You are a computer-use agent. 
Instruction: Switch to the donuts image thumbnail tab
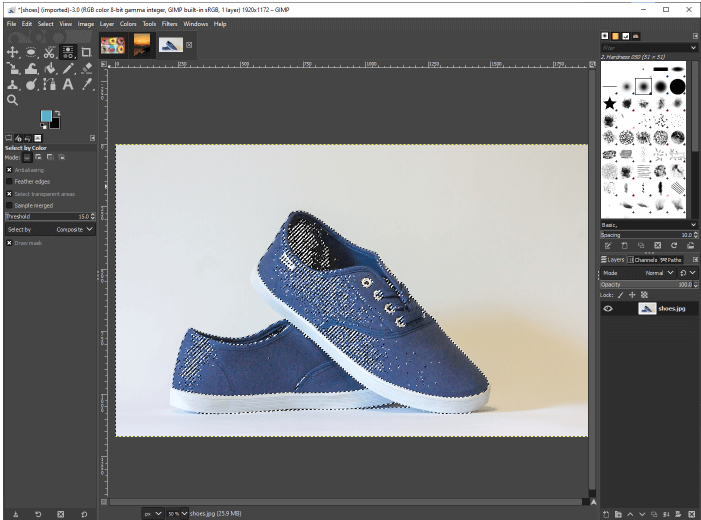tap(113, 45)
